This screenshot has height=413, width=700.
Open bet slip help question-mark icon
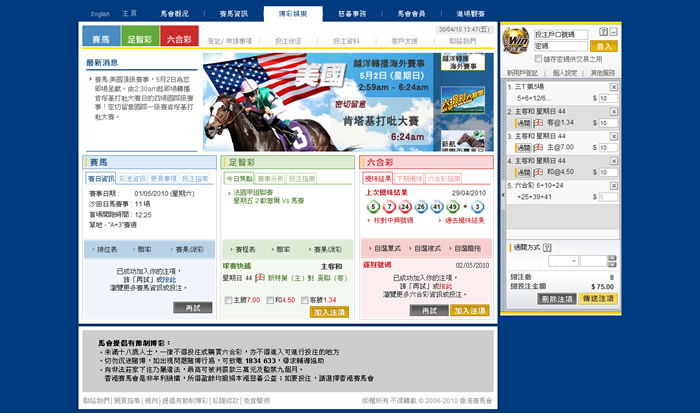603,32
